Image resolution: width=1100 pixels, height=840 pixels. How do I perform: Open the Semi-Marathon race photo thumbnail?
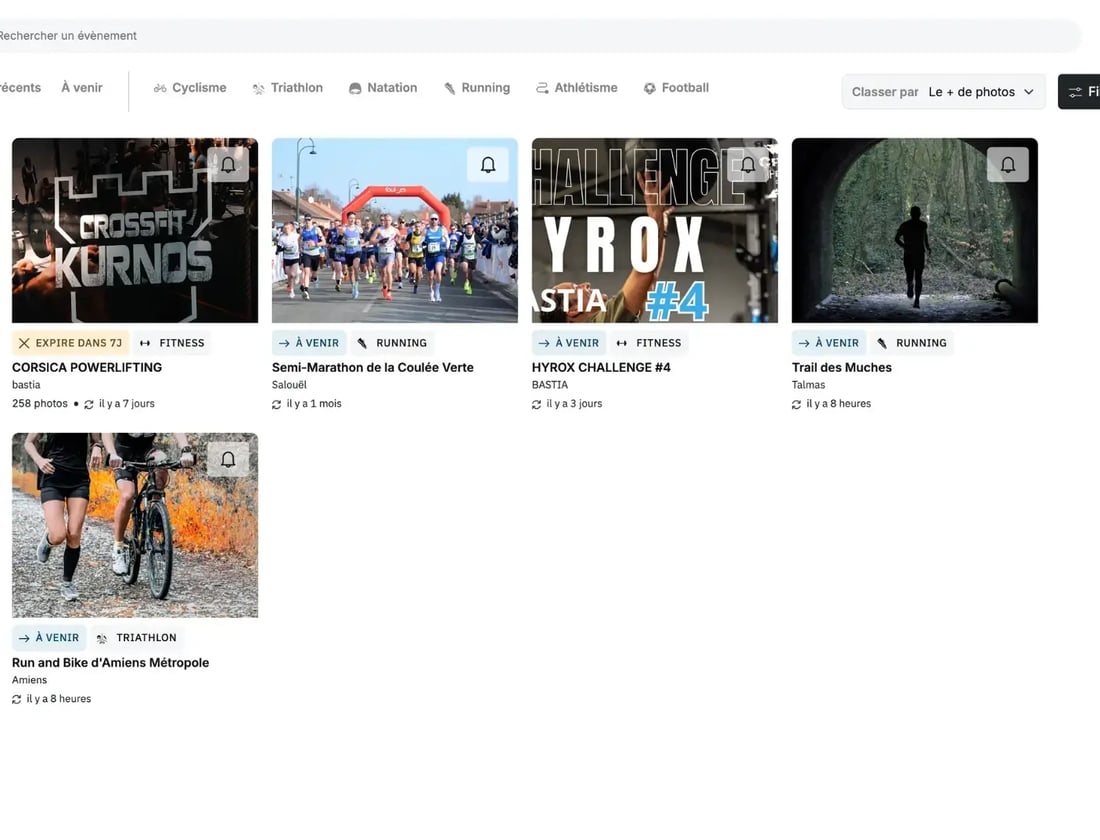pyautogui.click(x=395, y=230)
